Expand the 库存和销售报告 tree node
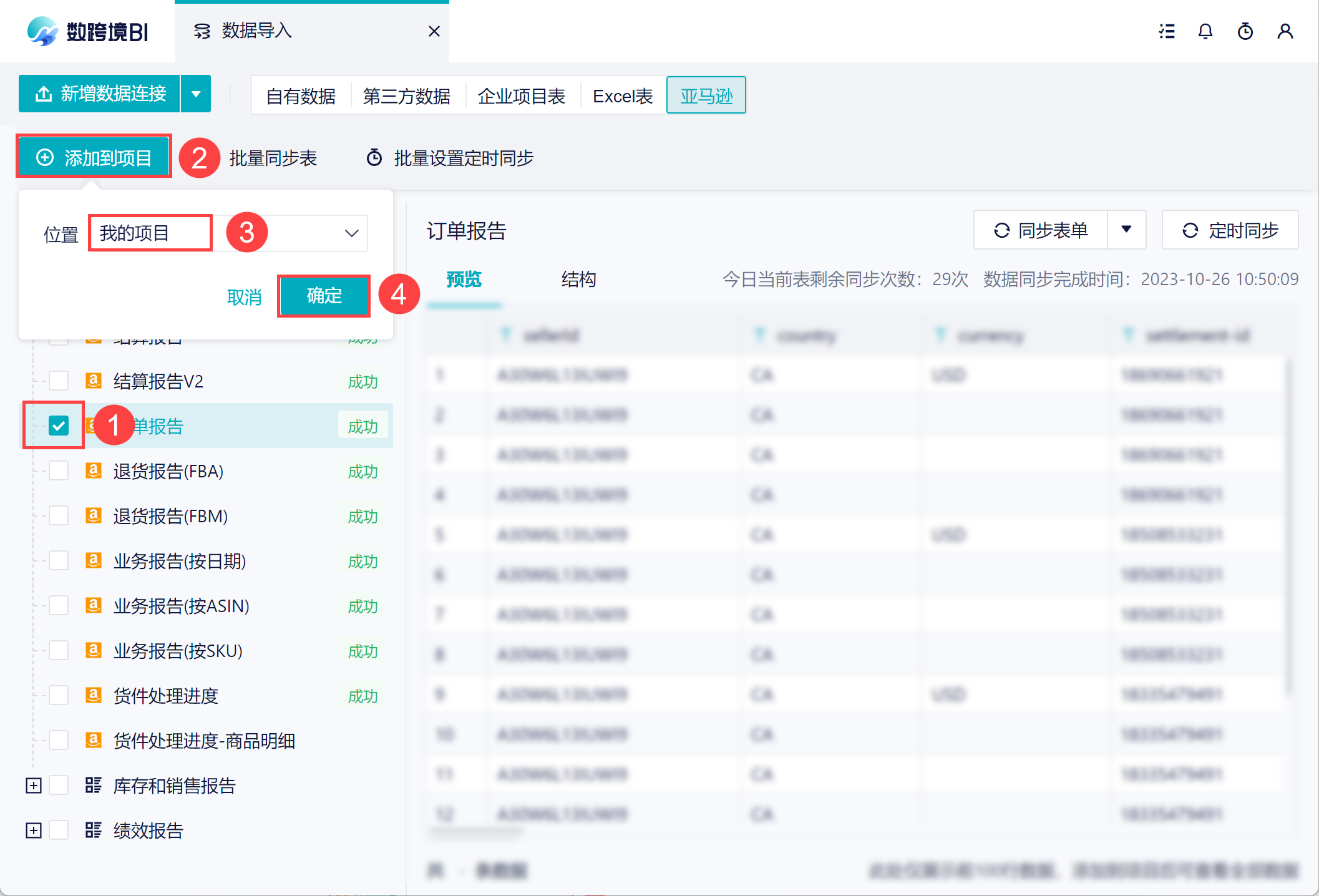 point(34,786)
